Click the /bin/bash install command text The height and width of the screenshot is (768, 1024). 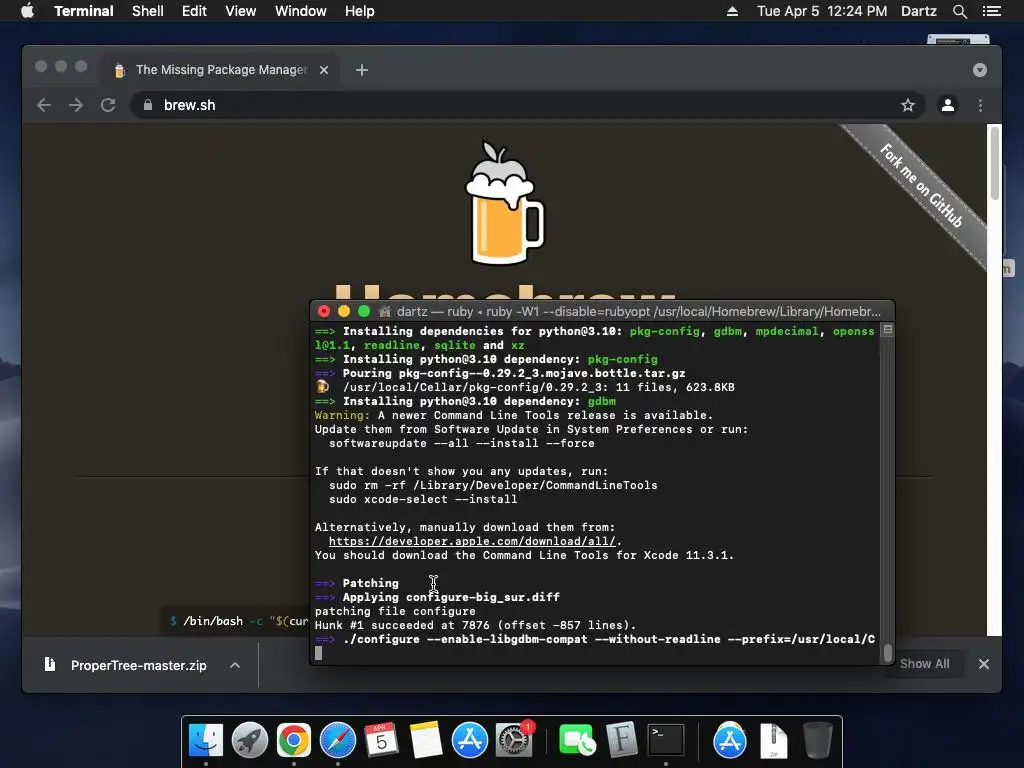pos(238,621)
